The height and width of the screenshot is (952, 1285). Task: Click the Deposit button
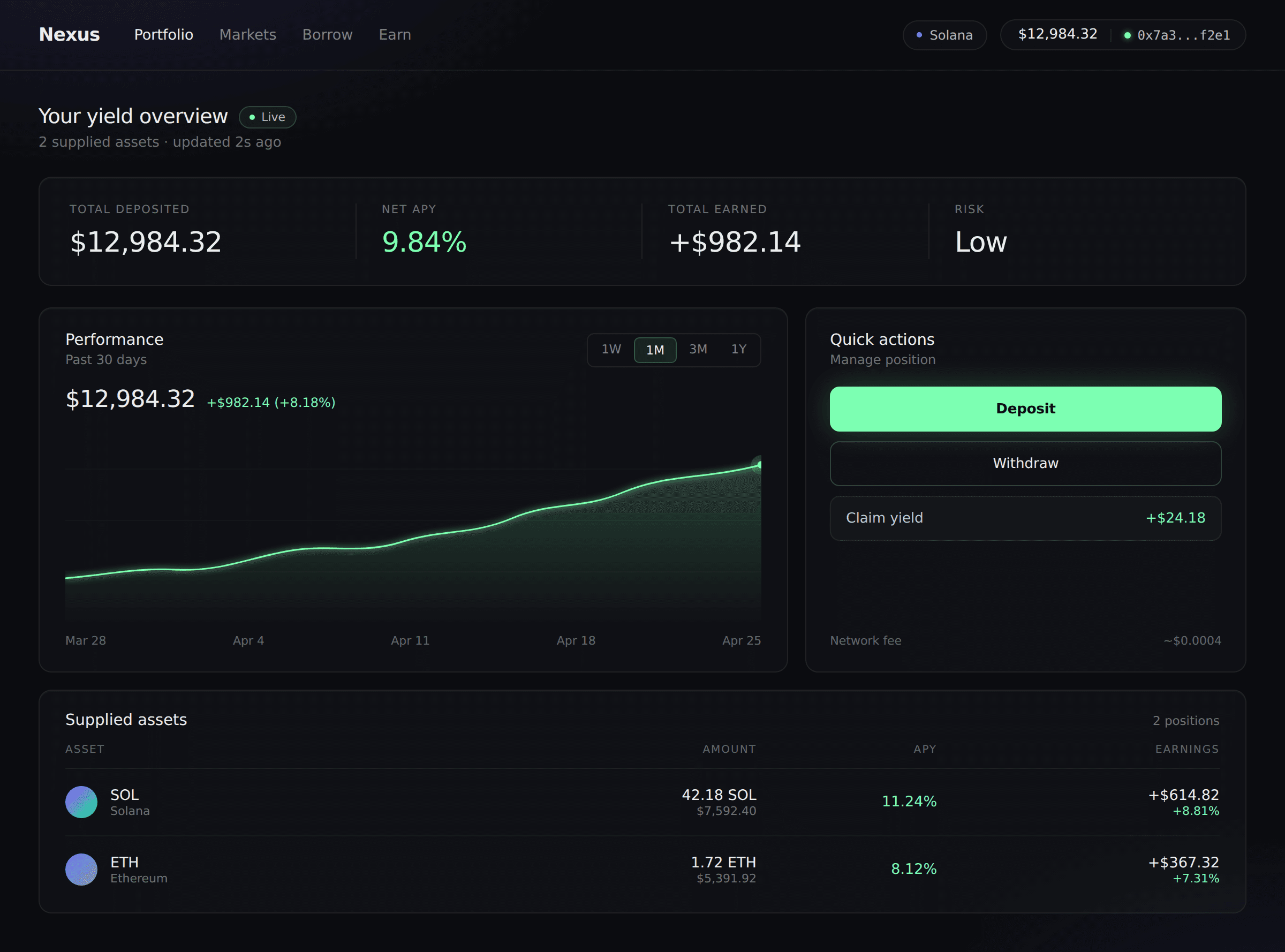tap(1025, 409)
